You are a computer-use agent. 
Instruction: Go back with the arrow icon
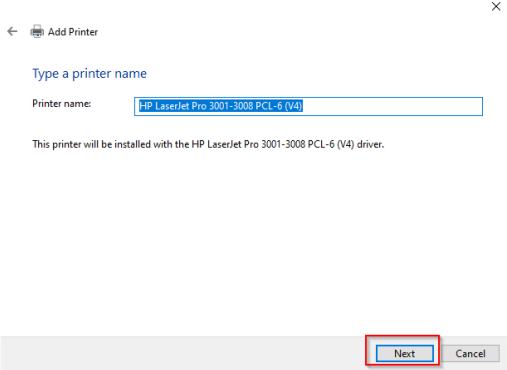click(12, 32)
